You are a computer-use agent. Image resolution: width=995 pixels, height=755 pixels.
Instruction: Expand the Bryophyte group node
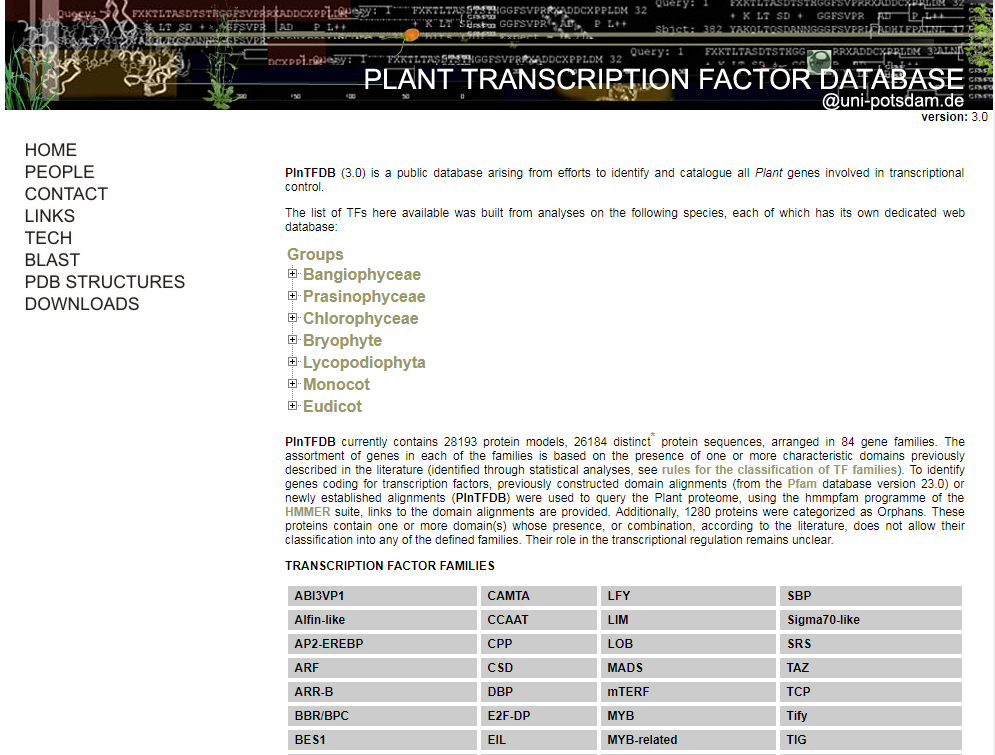click(292, 339)
